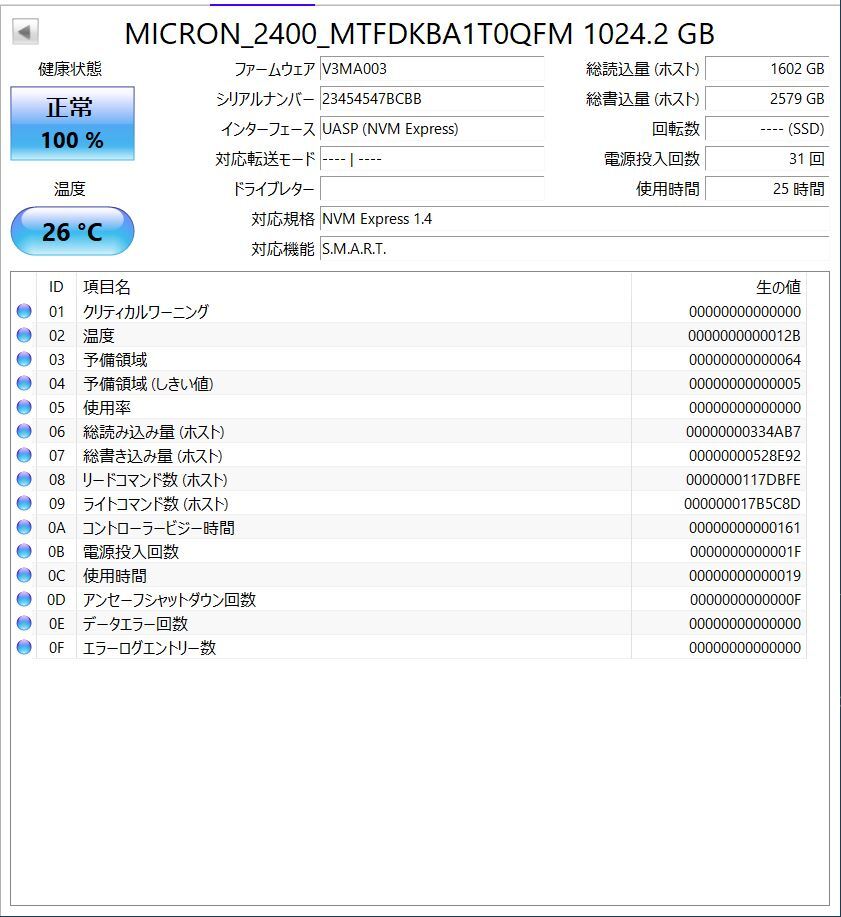Click the blue status icon for 予備領域 row 03
The image size is (841, 917).
pyautogui.click(x=24, y=359)
